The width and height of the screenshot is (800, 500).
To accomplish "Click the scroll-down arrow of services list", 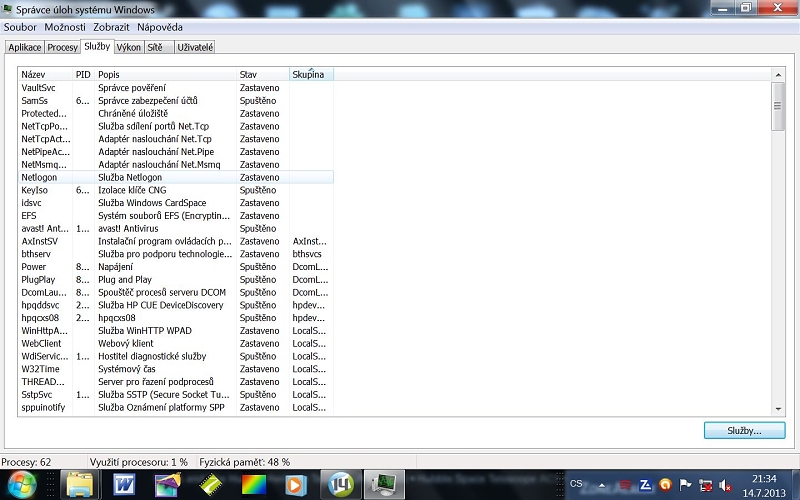I will click(x=778, y=408).
